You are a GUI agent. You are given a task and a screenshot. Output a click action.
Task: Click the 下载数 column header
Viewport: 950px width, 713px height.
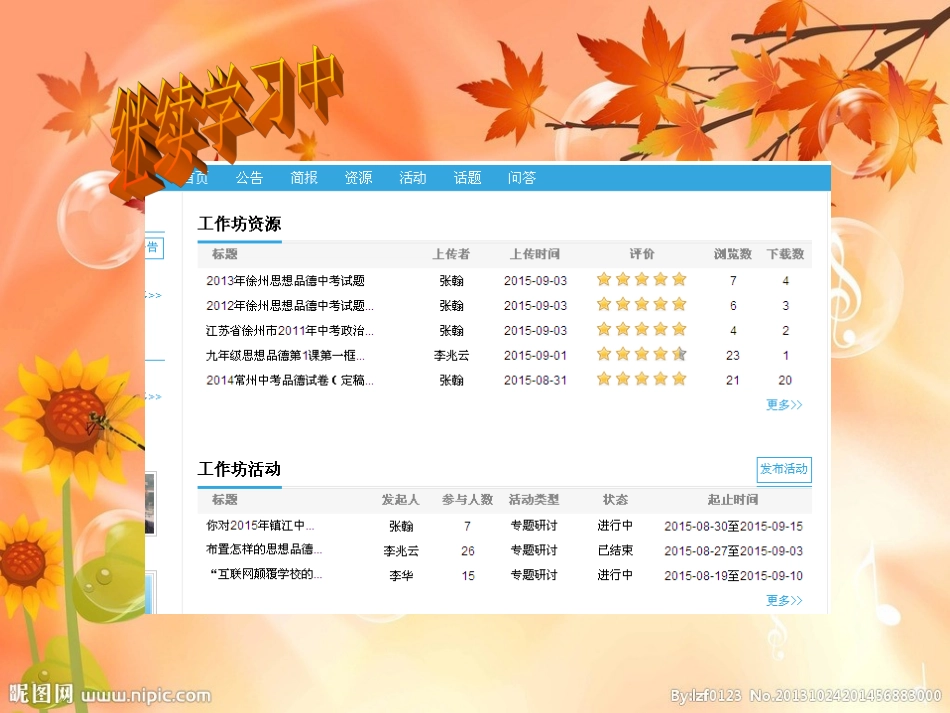tap(785, 254)
